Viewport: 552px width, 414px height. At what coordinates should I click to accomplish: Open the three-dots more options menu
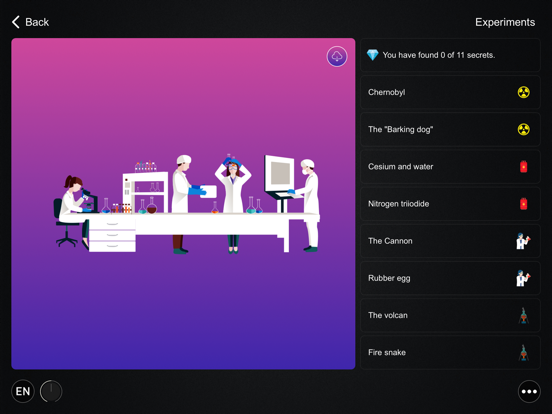click(x=529, y=391)
